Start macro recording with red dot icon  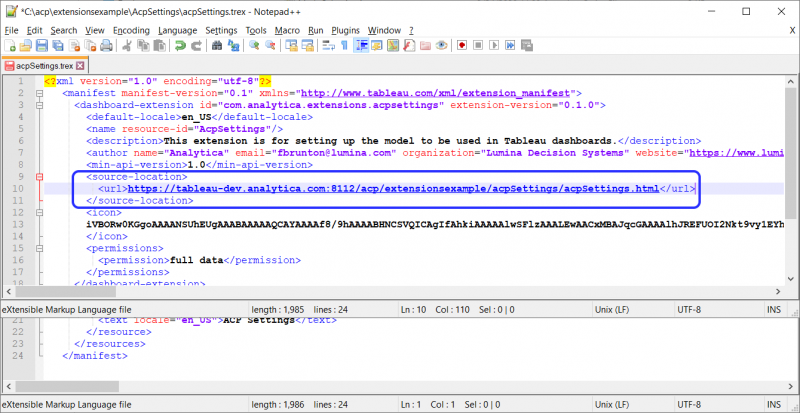tap(462, 46)
